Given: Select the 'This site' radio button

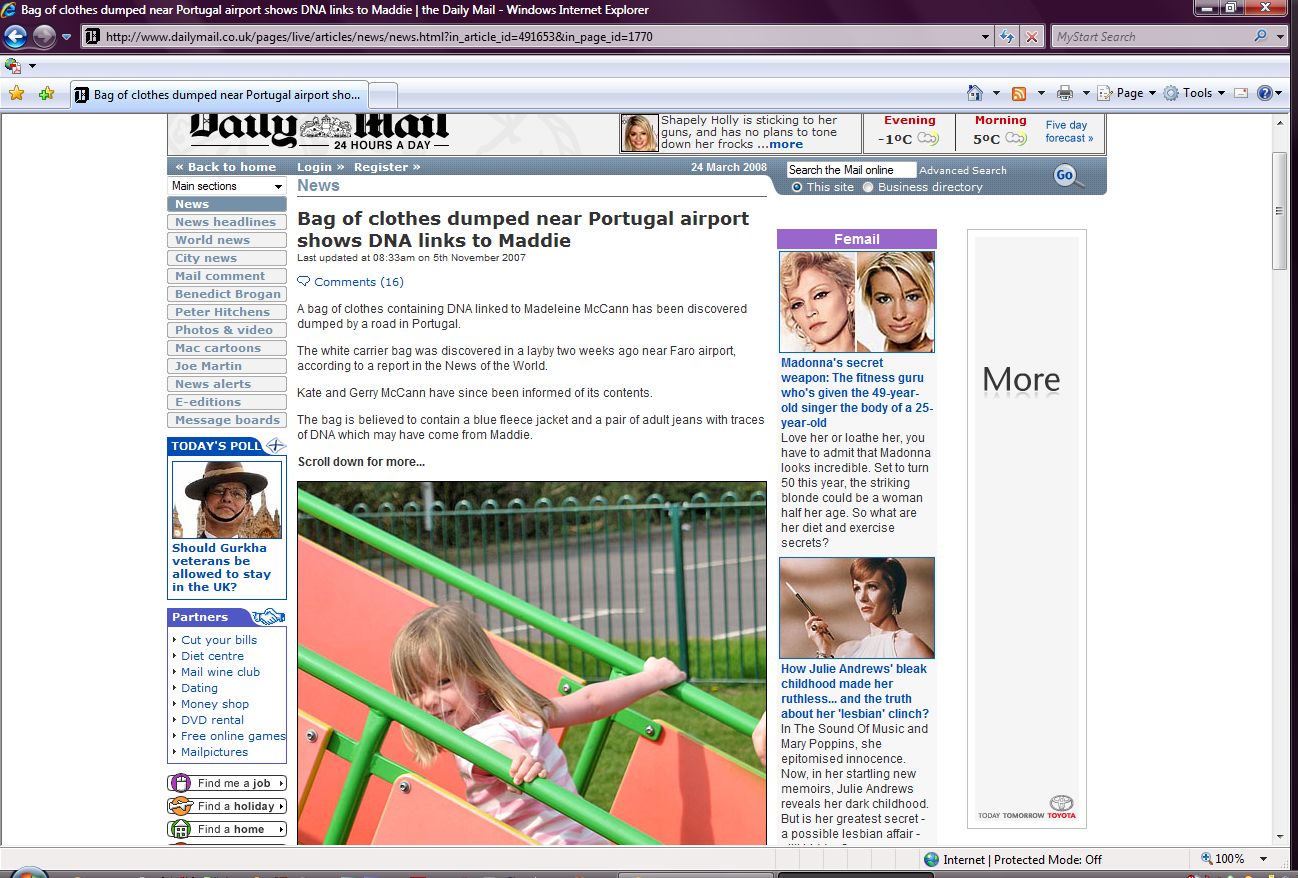Looking at the screenshot, I should pyautogui.click(x=797, y=187).
